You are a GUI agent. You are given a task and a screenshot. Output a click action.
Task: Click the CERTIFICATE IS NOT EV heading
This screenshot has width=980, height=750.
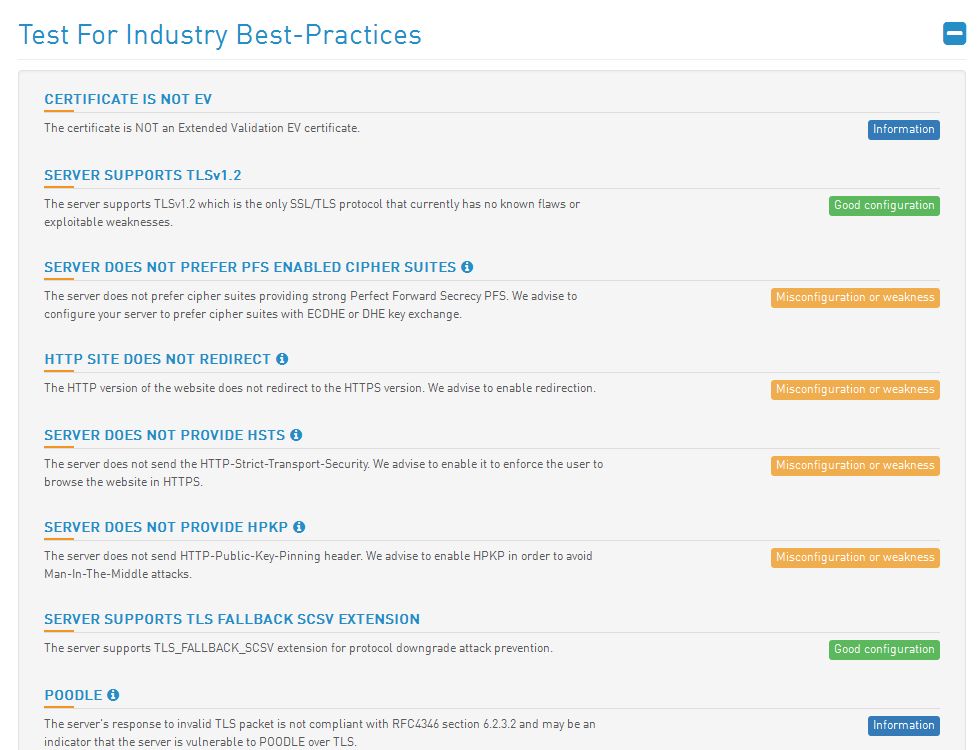(x=128, y=99)
